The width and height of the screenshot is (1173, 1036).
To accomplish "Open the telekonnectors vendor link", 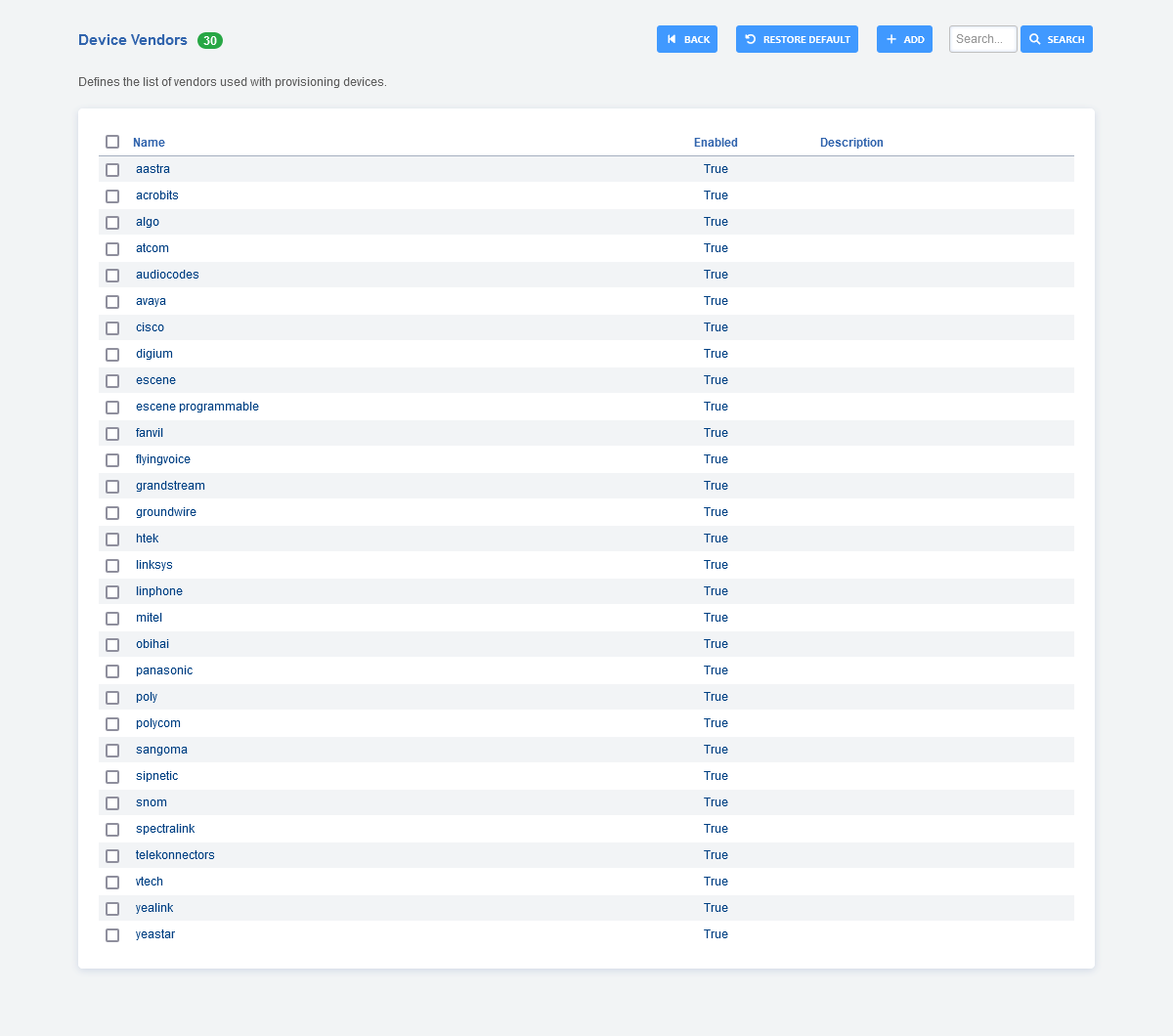I will click(175, 855).
